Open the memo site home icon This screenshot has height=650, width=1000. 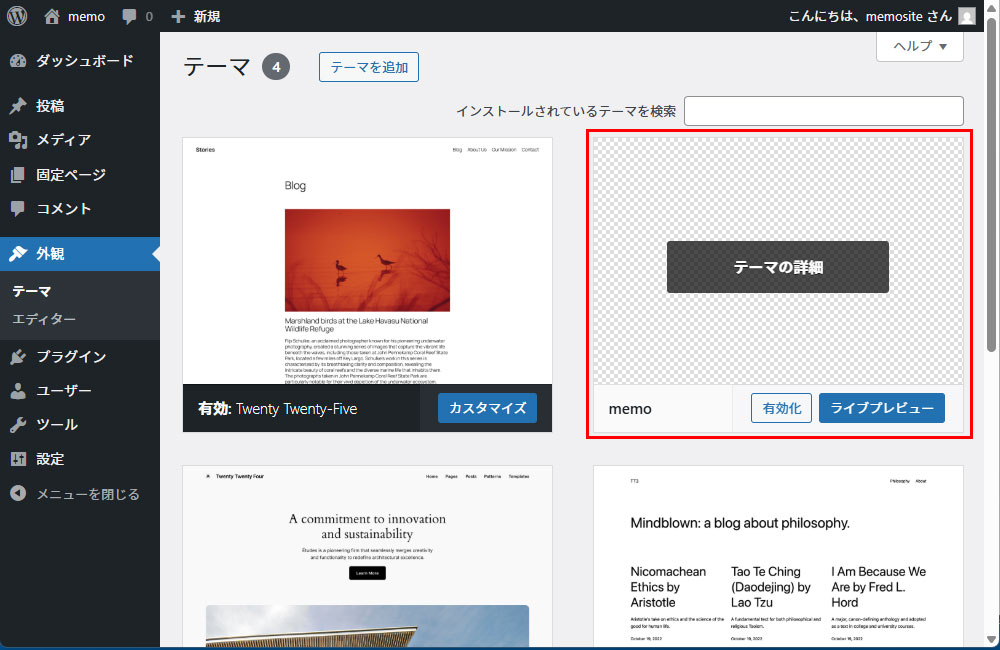53,16
